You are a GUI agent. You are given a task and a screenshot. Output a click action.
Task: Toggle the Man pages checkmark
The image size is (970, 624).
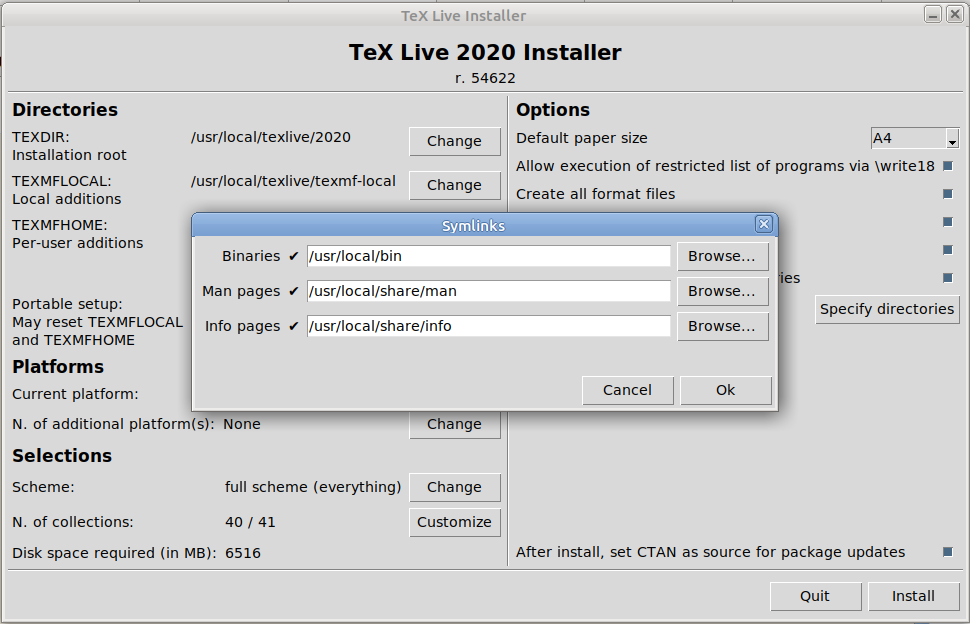[x=294, y=291]
